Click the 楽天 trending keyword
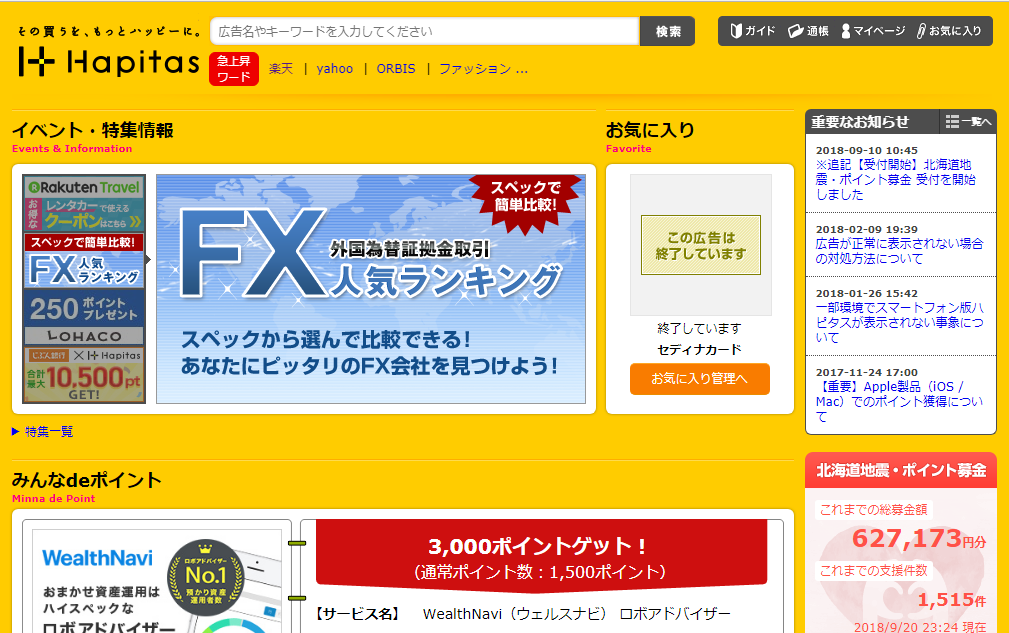 (x=281, y=69)
